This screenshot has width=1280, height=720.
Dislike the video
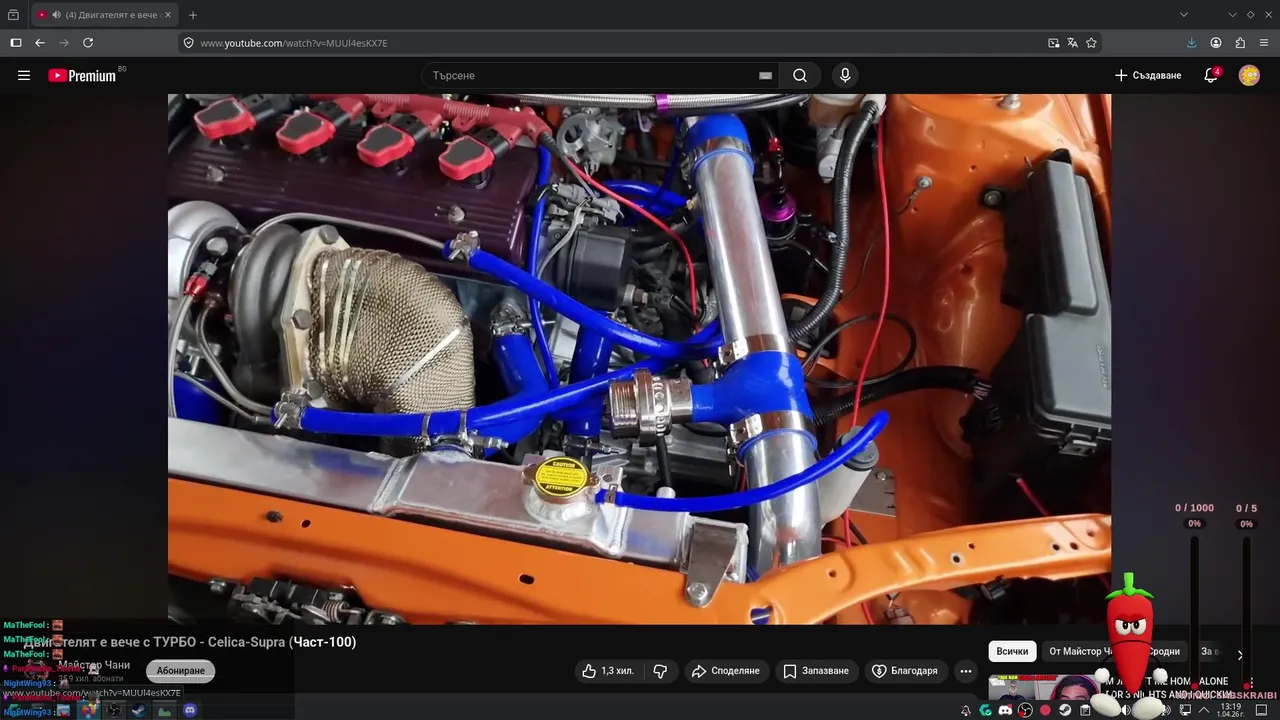point(660,671)
